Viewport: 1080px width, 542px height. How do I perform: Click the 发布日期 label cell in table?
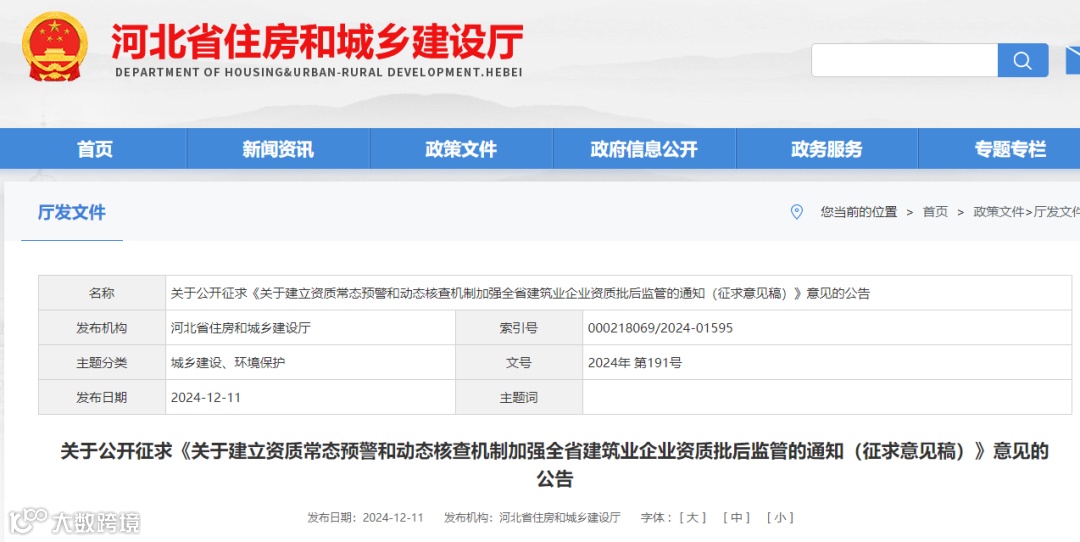pyautogui.click(x=102, y=397)
